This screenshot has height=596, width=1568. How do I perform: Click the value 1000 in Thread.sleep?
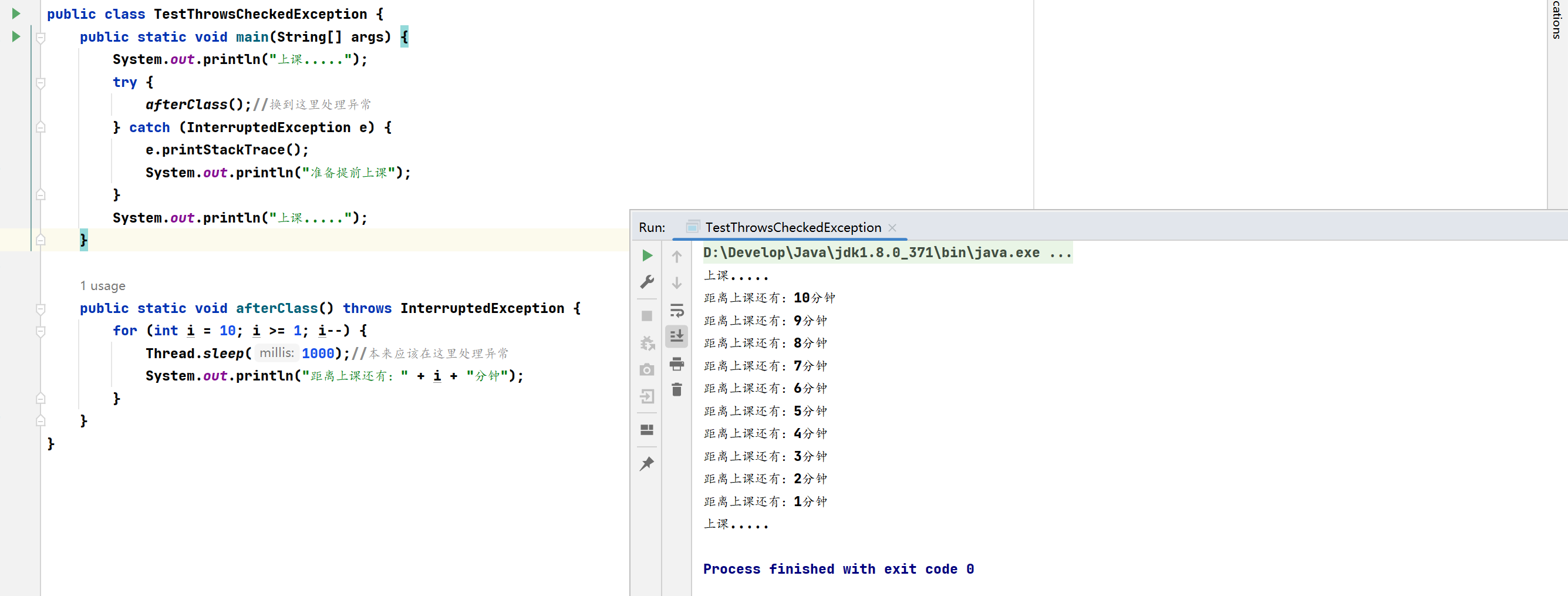318,353
